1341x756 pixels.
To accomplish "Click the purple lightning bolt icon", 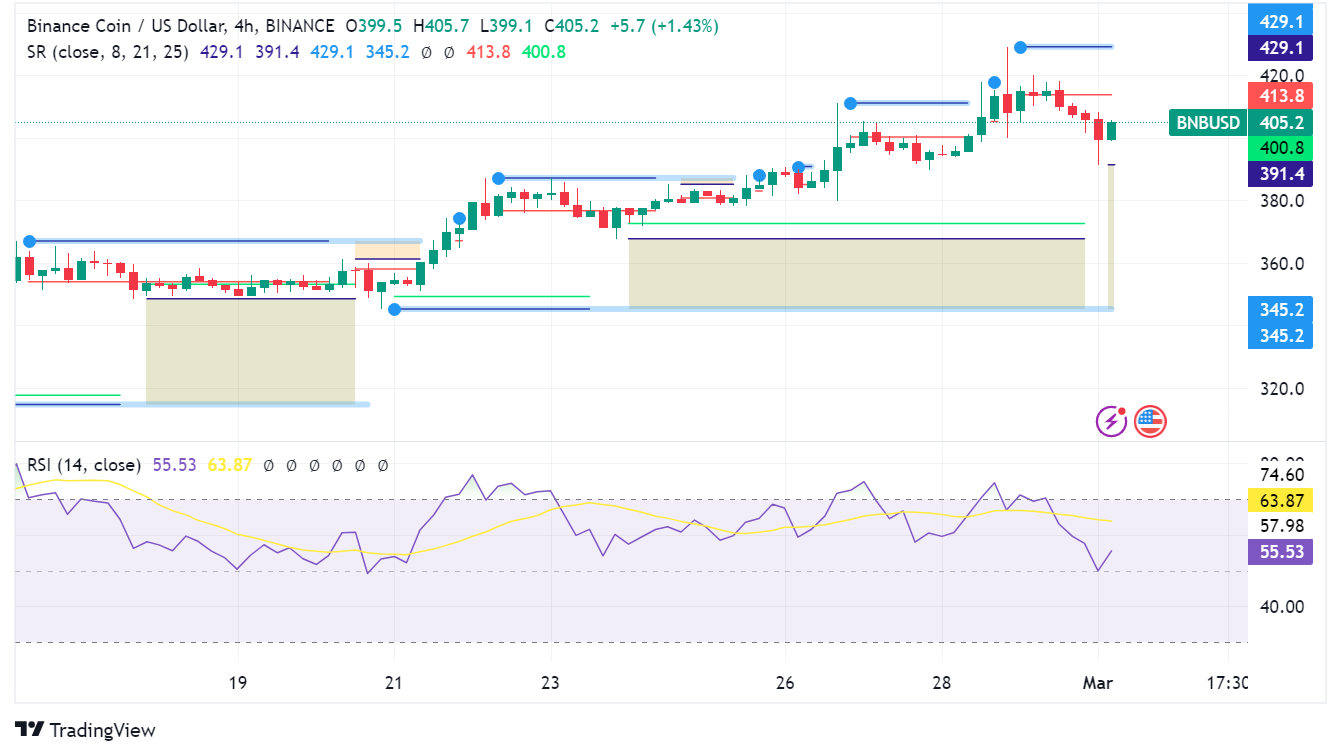I will pyautogui.click(x=1112, y=421).
